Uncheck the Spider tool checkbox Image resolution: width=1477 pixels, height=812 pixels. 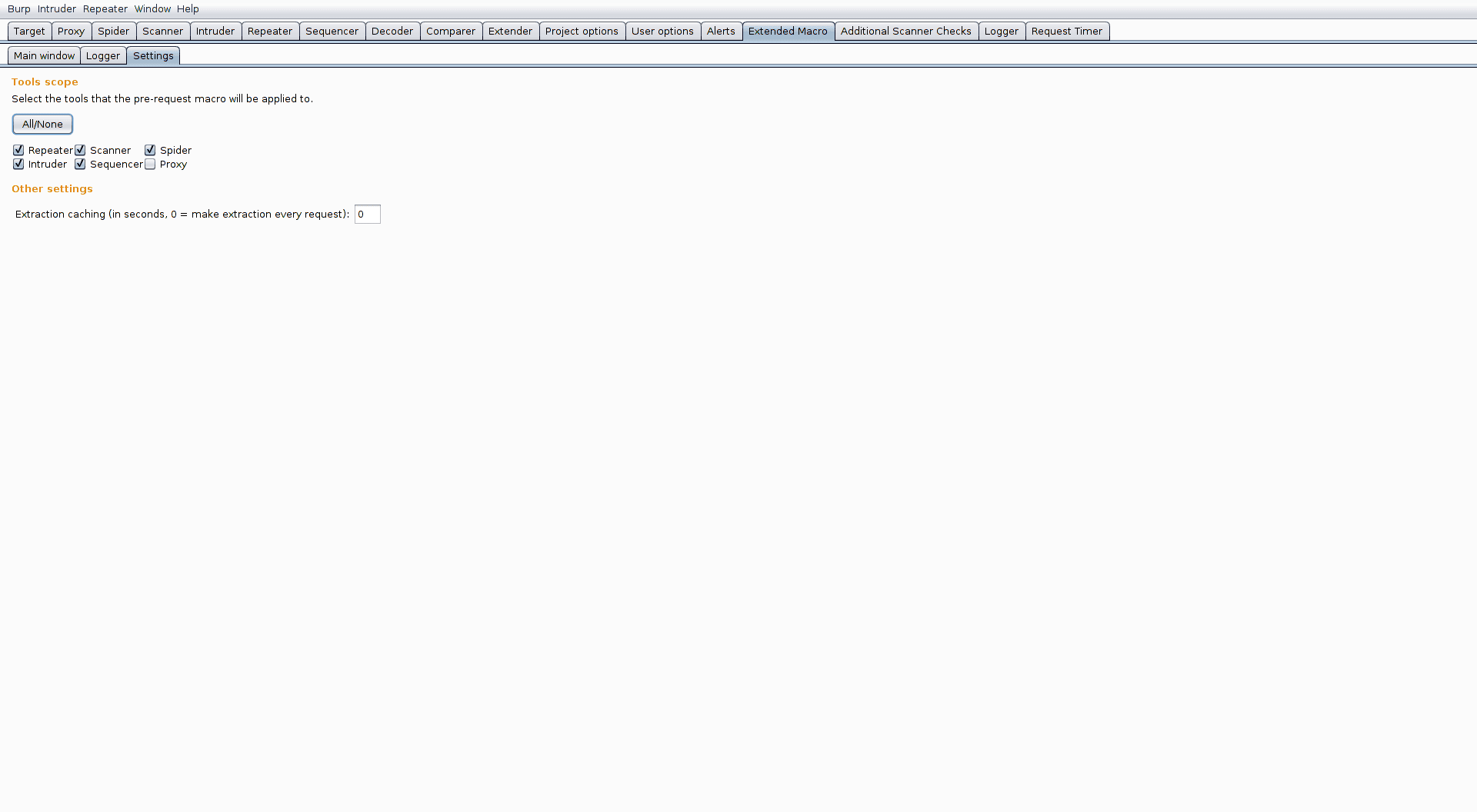150,150
